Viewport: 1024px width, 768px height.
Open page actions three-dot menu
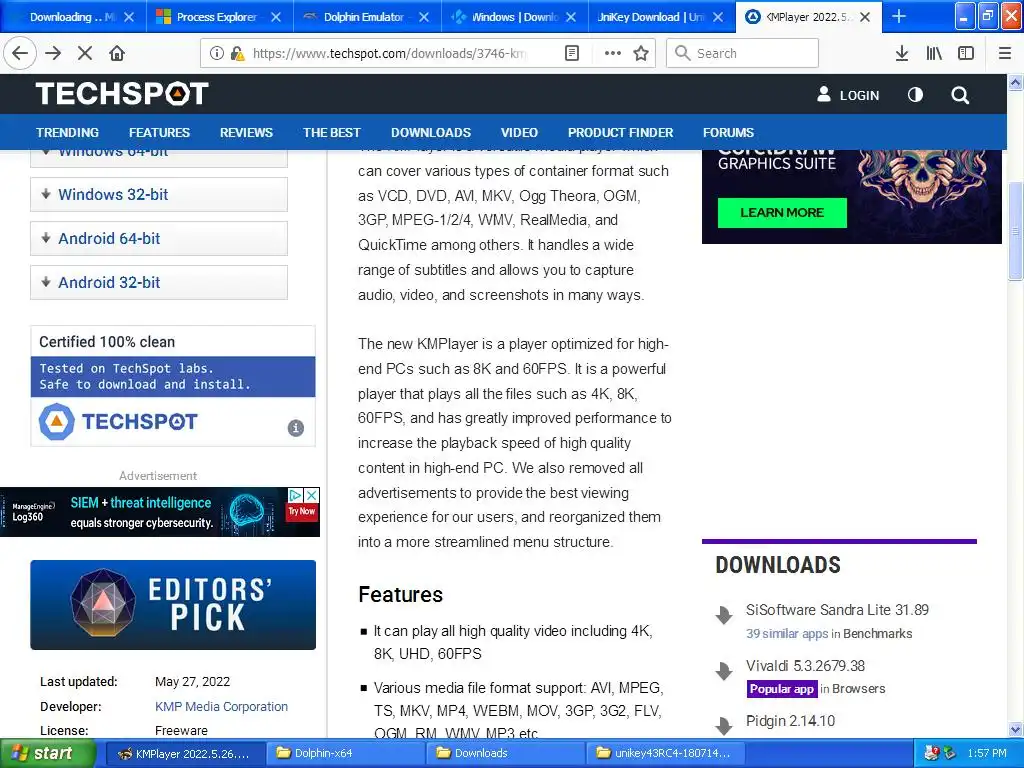tap(613, 54)
